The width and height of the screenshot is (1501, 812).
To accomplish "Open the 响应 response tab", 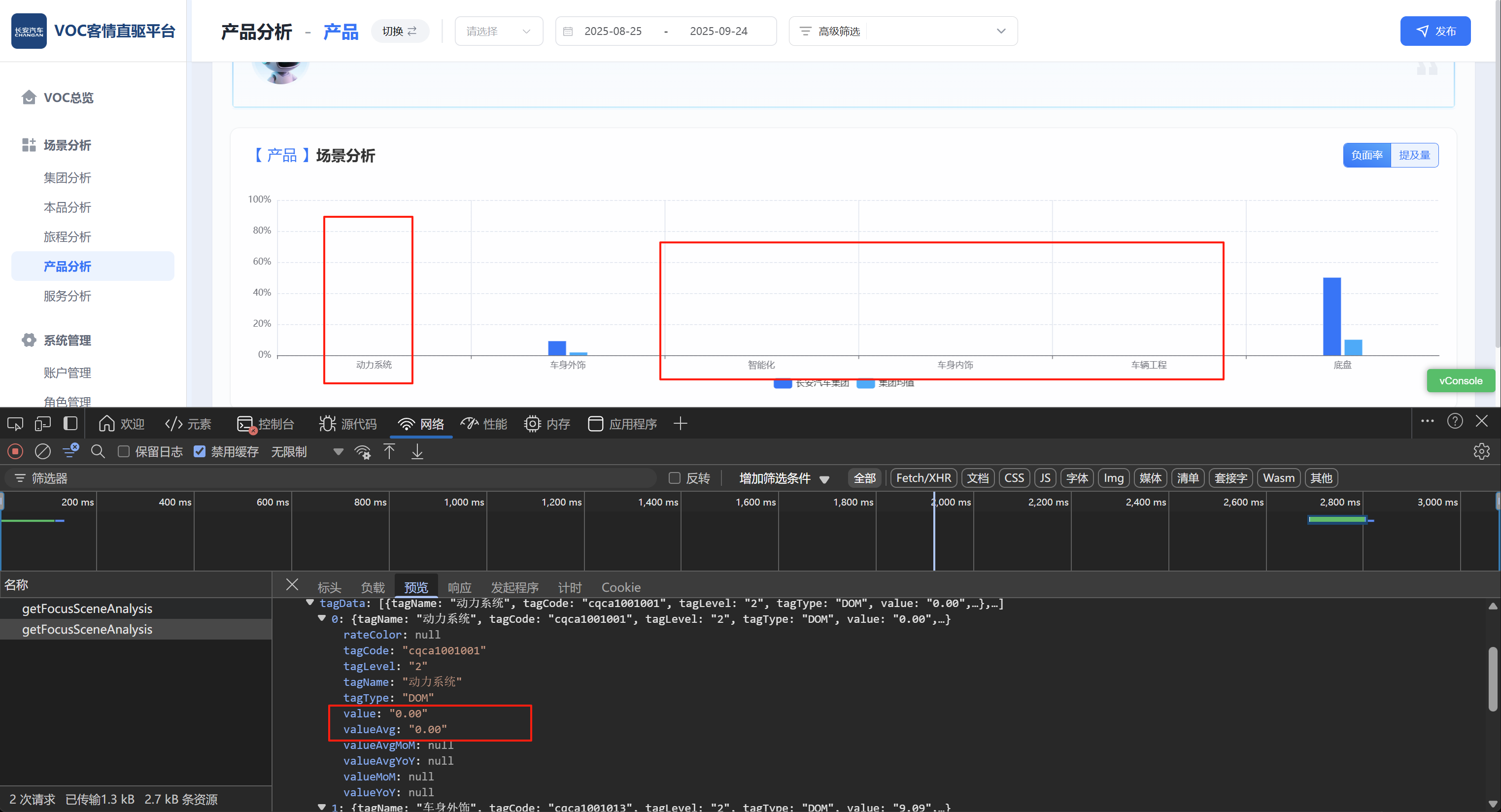I will (x=459, y=587).
